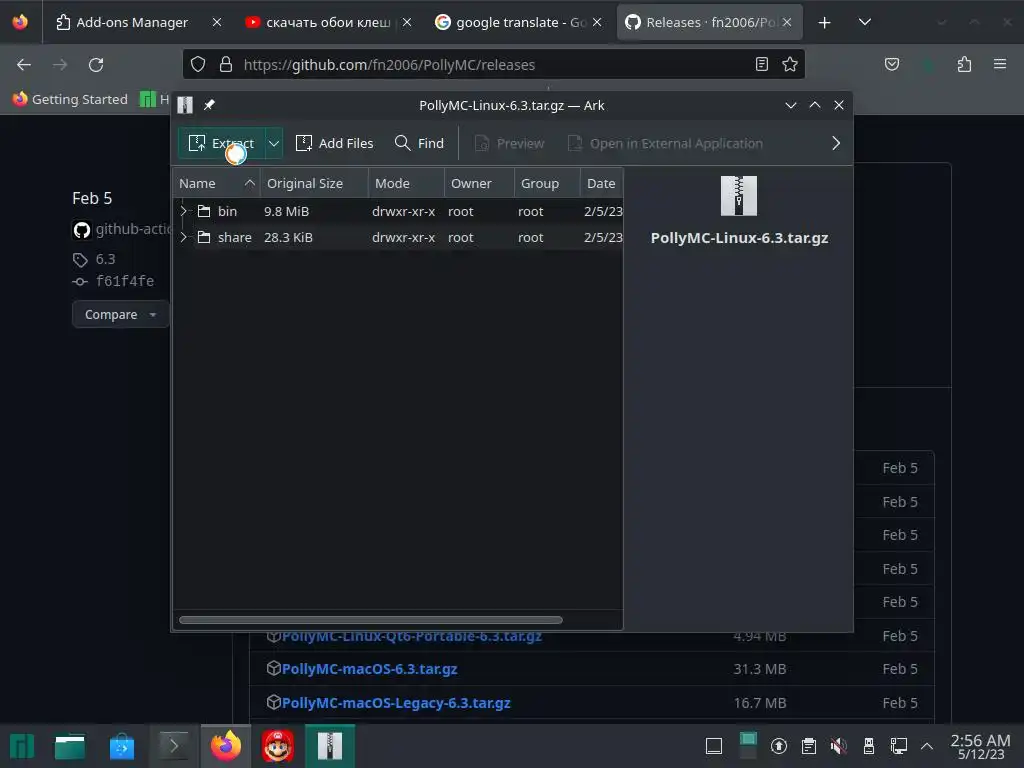
Task: Open Find in Ark toolbar
Action: [x=419, y=143]
